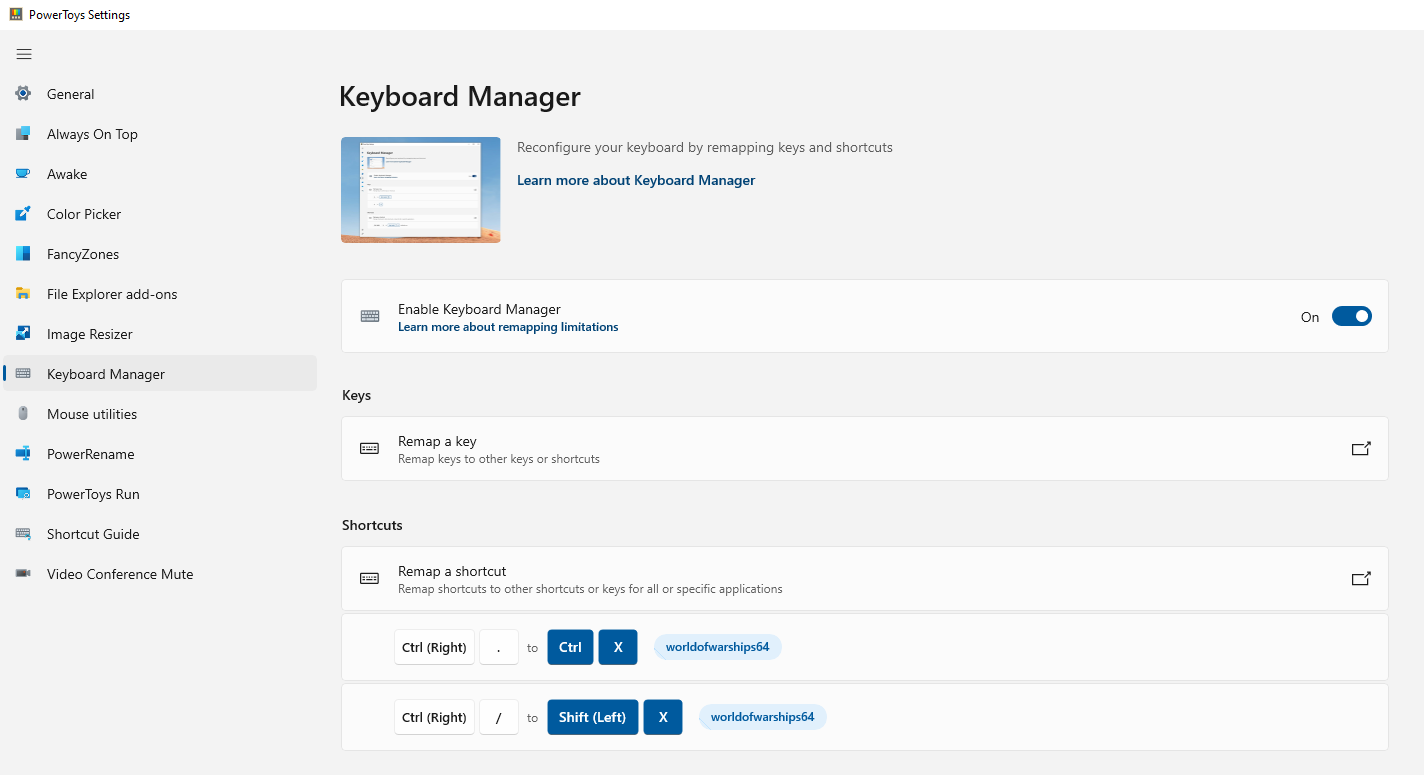The width and height of the screenshot is (1424, 775).
Task: Select the General gear icon
Action: (x=23, y=94)
